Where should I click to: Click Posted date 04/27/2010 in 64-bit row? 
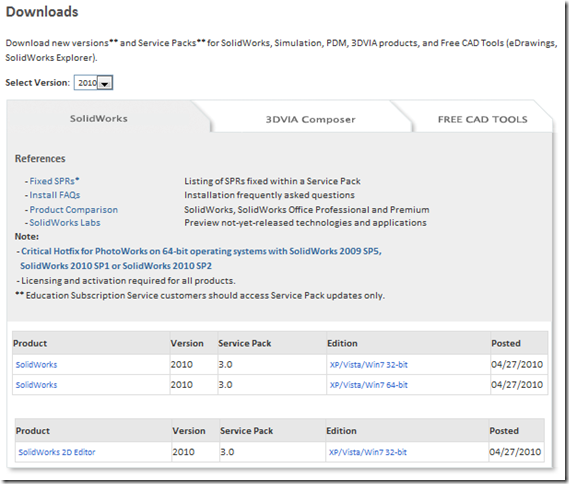[x=517, y=385]
